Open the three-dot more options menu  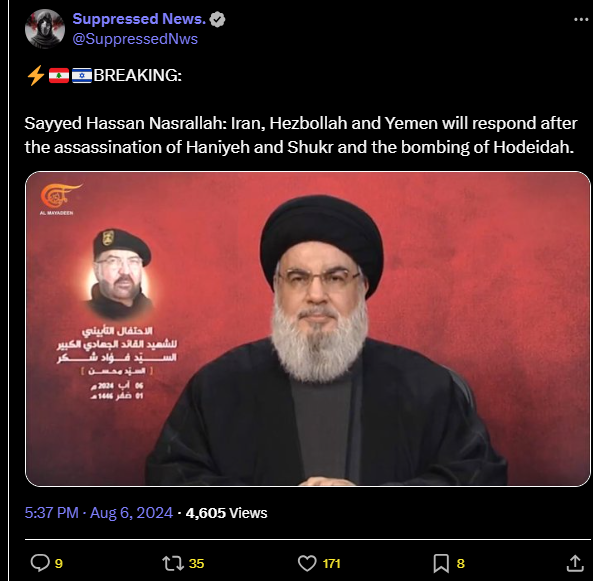tap(581, 19)
